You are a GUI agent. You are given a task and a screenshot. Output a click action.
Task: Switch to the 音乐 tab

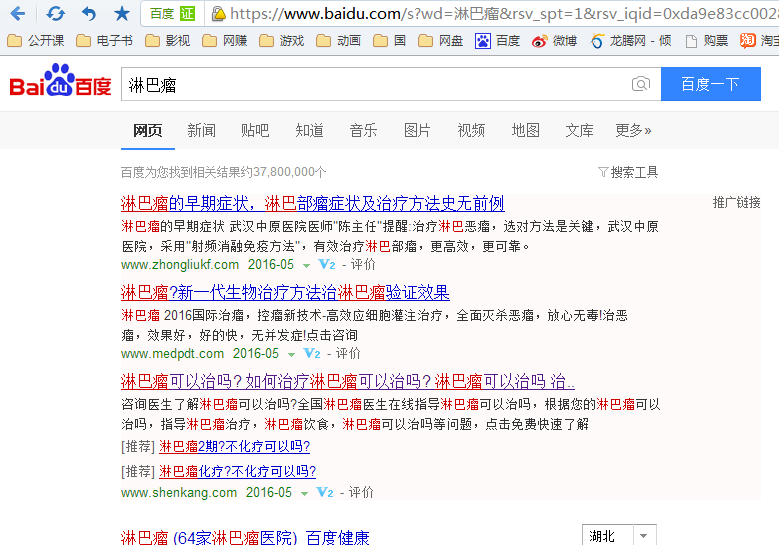363,130
